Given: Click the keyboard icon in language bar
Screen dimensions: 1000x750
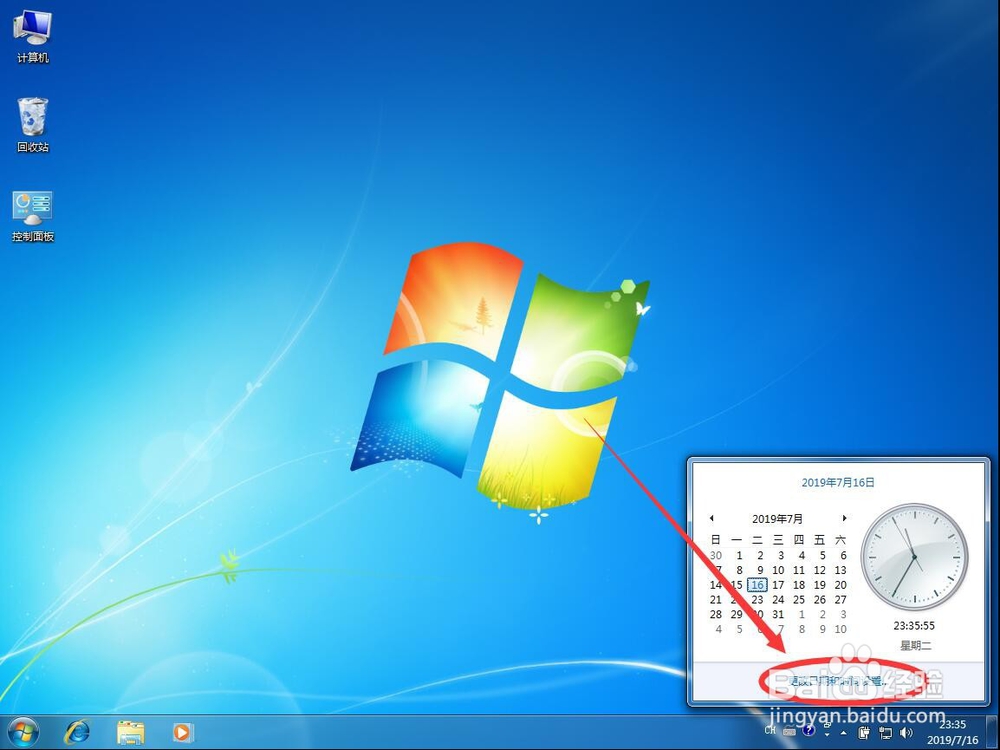Looking at the screenshot, I should click(789, 731).
